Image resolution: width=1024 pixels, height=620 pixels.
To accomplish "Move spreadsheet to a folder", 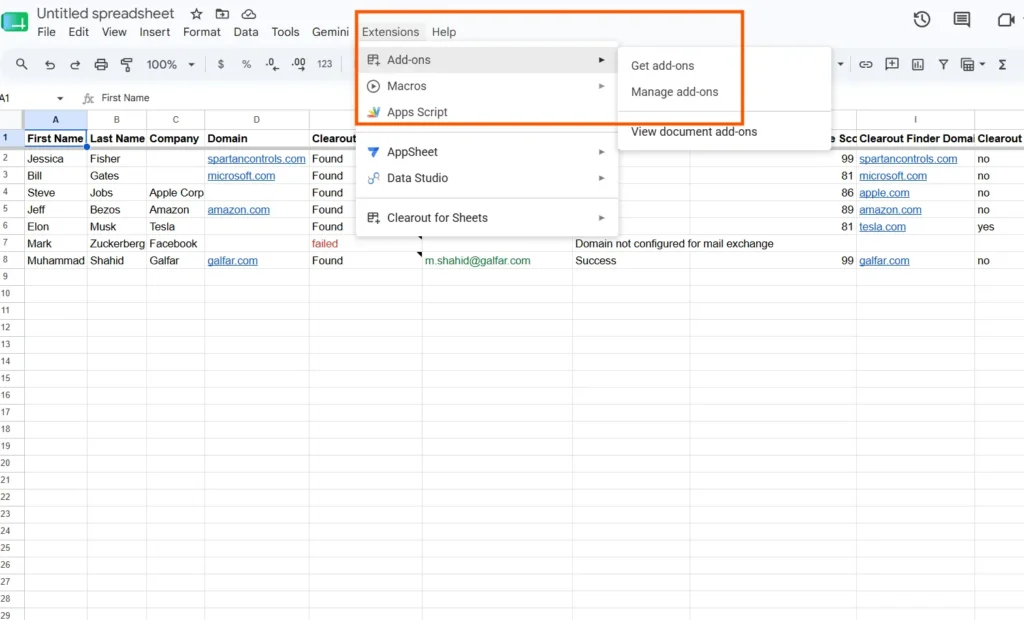I will (222, 14).
